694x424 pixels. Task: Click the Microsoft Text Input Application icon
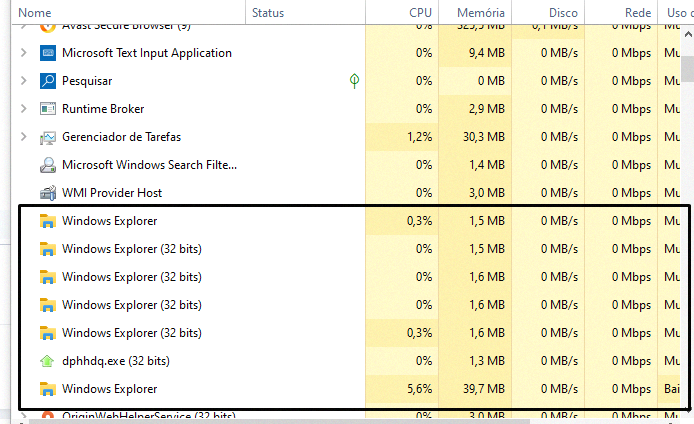coord(48,53)
